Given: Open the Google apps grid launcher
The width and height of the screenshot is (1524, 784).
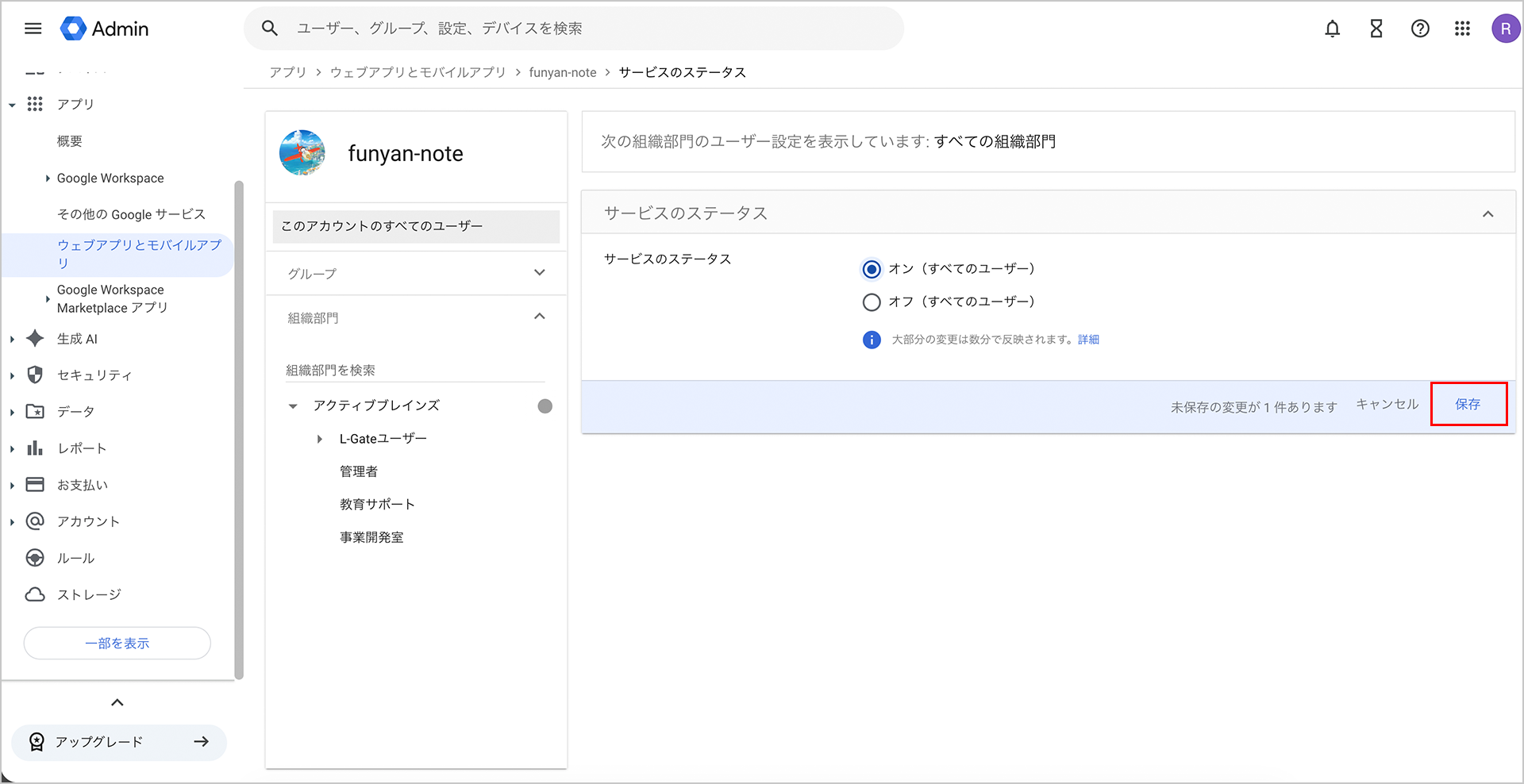Looking at the screenshot, I should coord(1462,29).
